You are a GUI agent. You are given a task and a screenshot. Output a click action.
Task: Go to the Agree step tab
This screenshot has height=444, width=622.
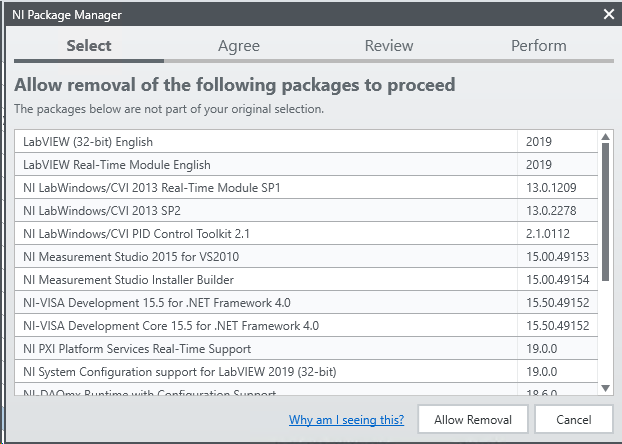[239, 46]
